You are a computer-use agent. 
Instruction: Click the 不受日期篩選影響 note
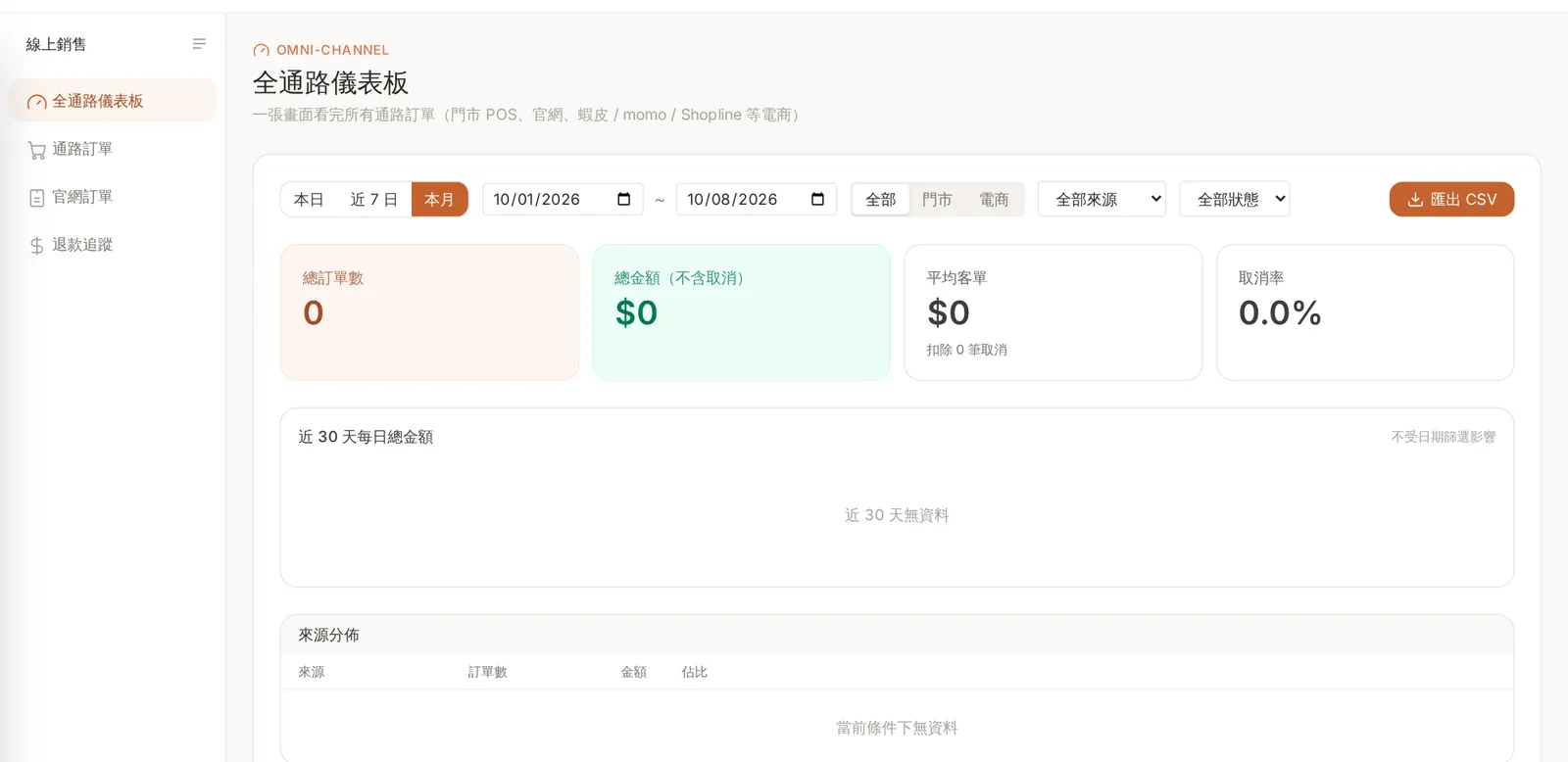[x=1444, y=437]
